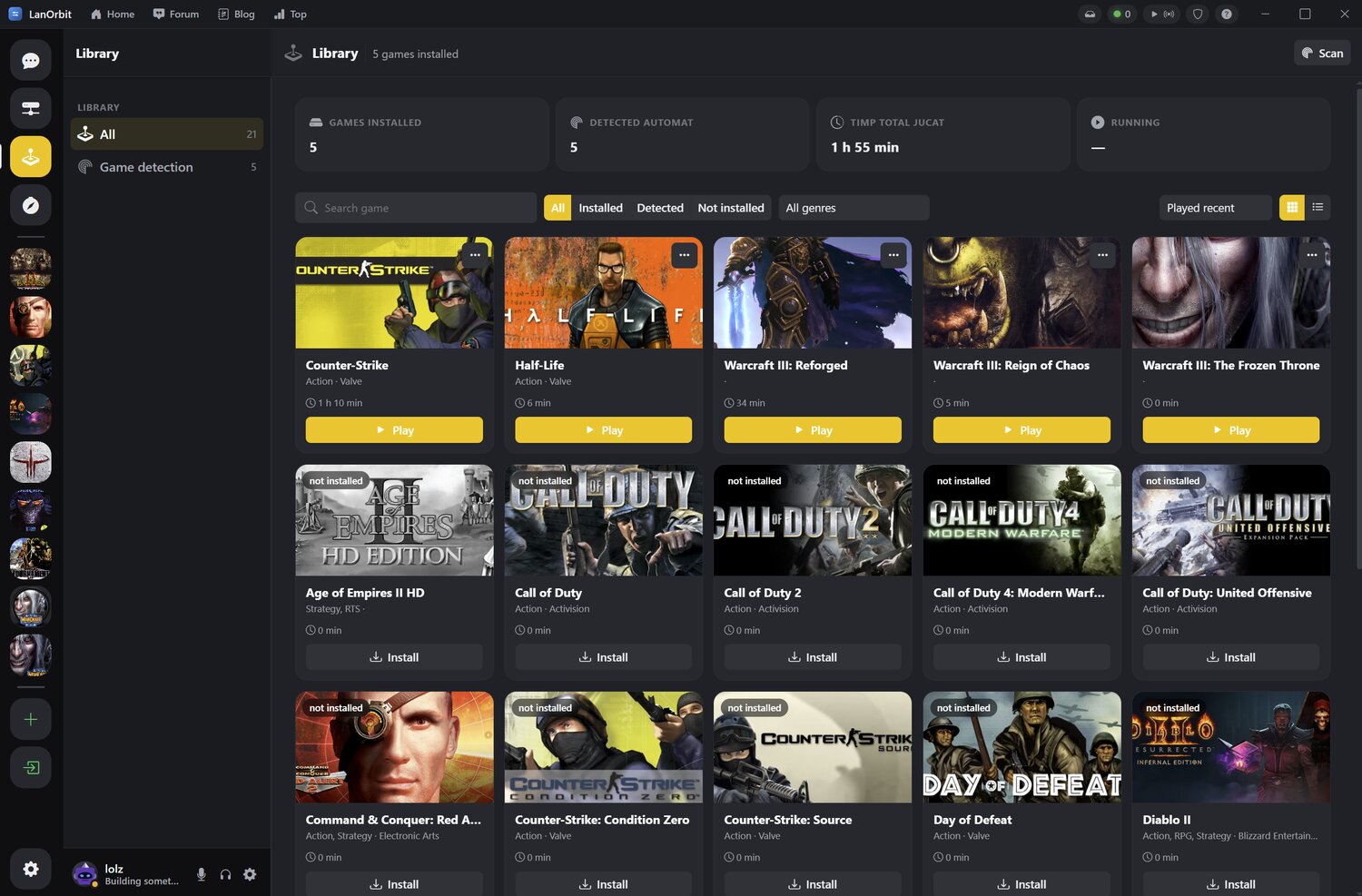Play Warcraft III: Reign of Chaos
Viewport: 1362px width, 896px height.
[1021, 430]
